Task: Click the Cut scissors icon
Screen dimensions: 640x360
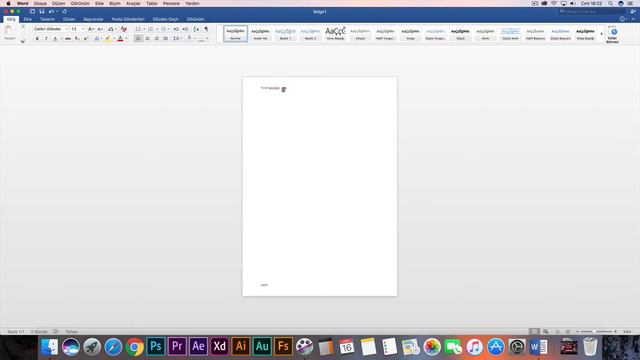Action: [x=23, y=27]
